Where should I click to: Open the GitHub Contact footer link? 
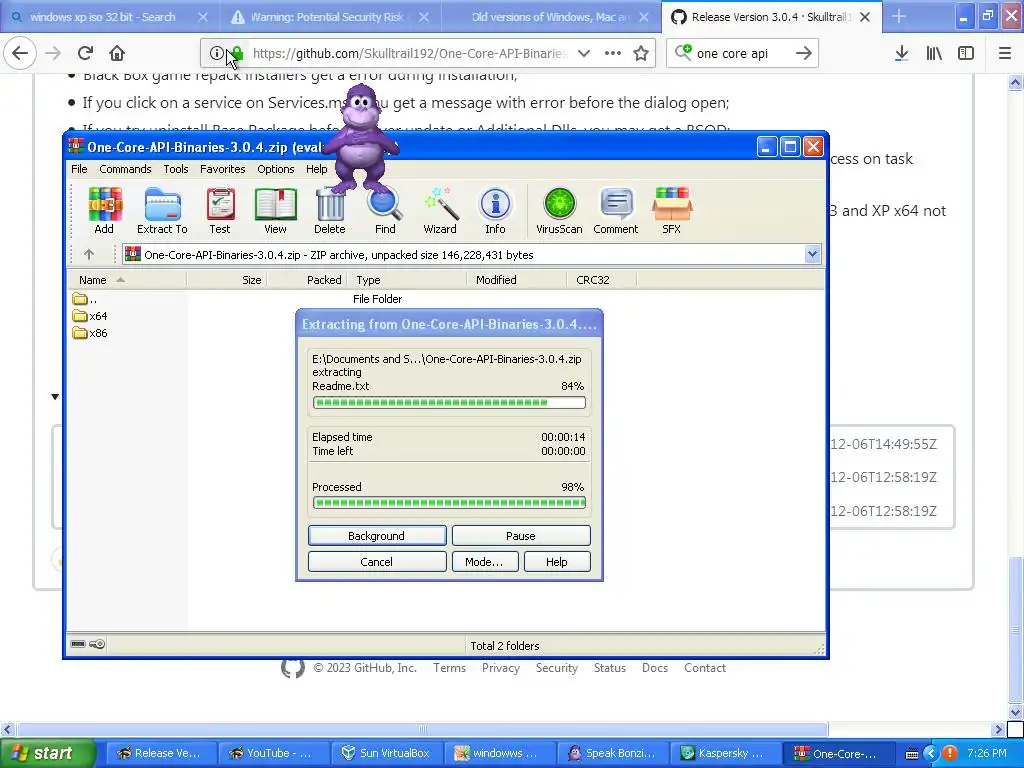(705, 668)
